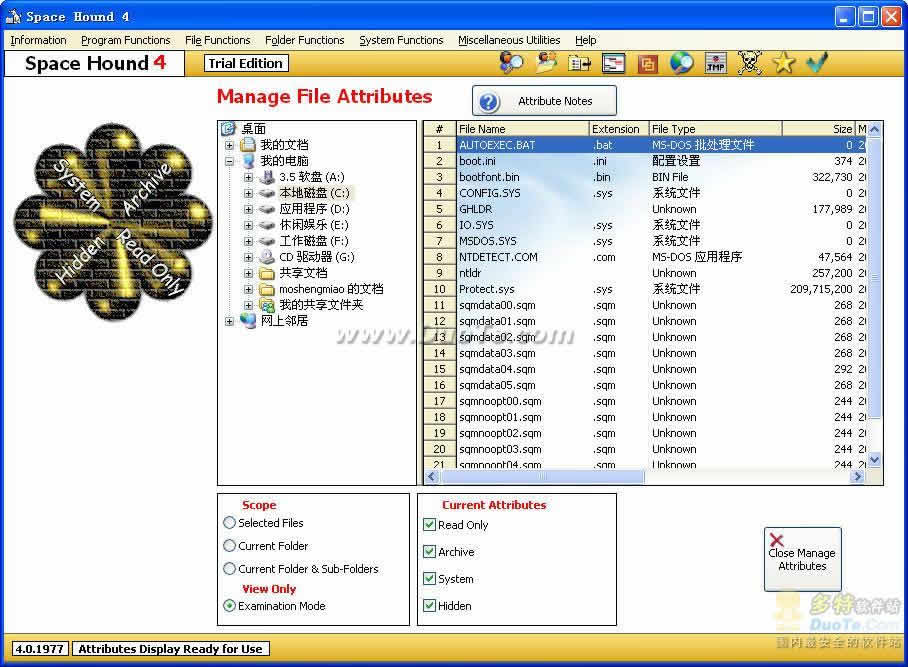Toggle the Archive attribute checkbox
908x667 pixels.
coord(430,552)
